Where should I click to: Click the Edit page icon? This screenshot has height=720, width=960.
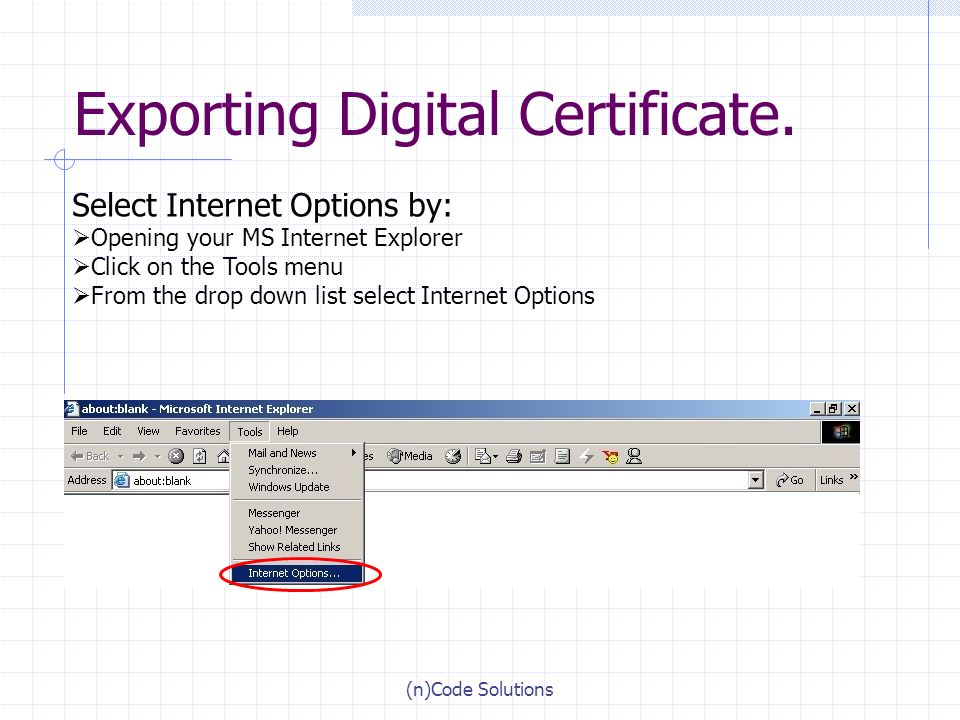click(x=538, y=456)
